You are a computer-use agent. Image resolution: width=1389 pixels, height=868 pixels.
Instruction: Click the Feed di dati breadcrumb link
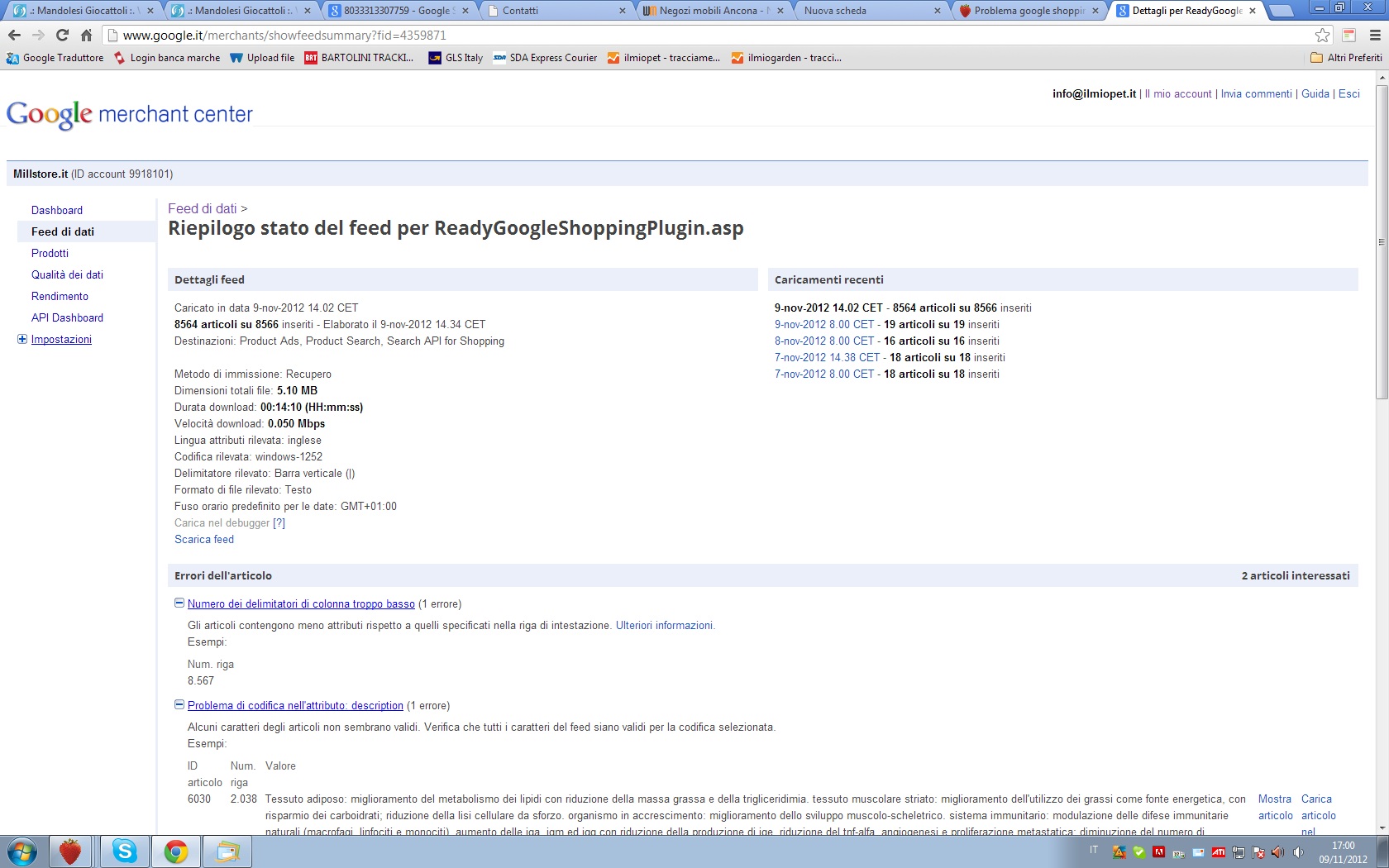point(203,208)
